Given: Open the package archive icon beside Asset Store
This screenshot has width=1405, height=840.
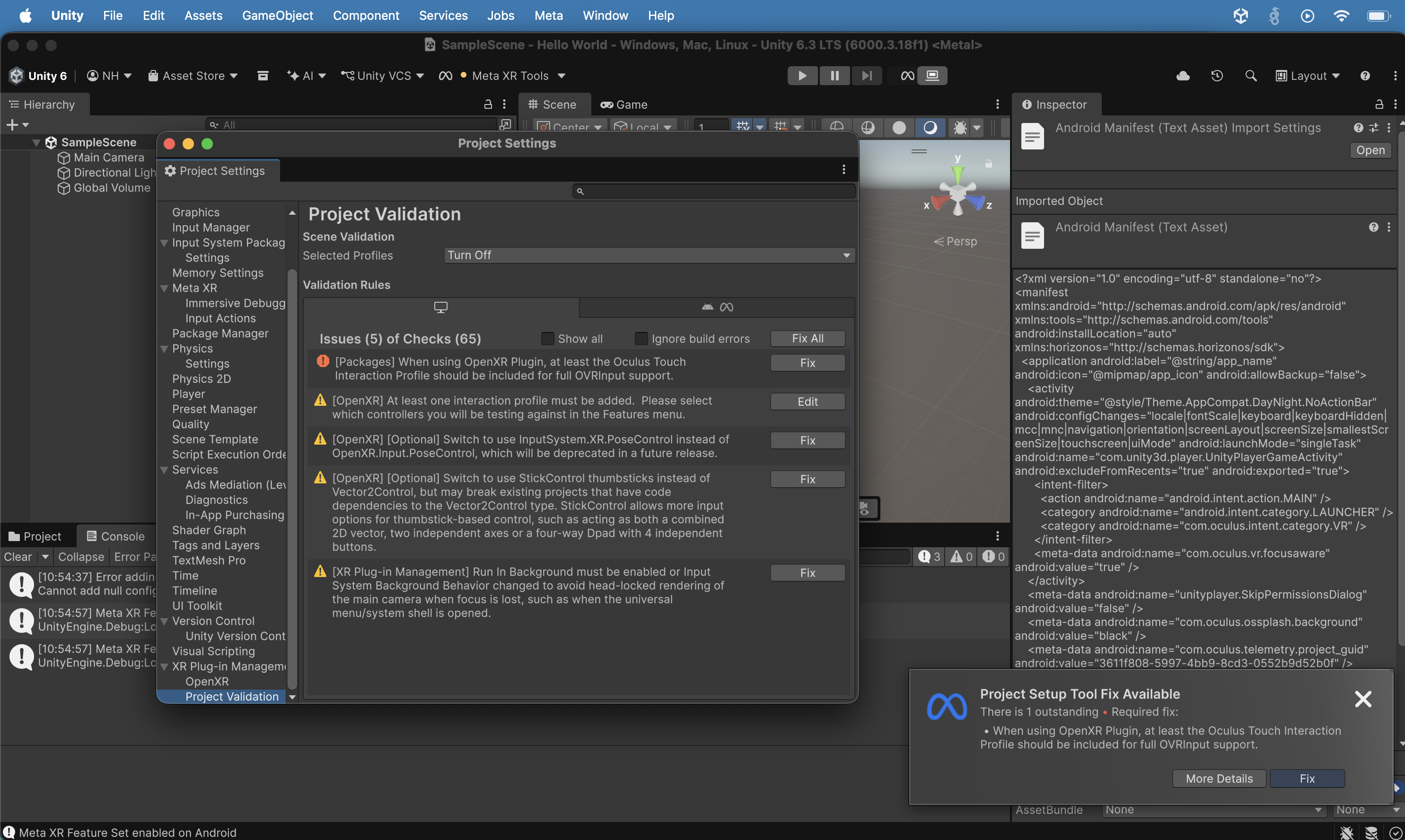Looking at the screenshot, I should (x=263, y=76).
